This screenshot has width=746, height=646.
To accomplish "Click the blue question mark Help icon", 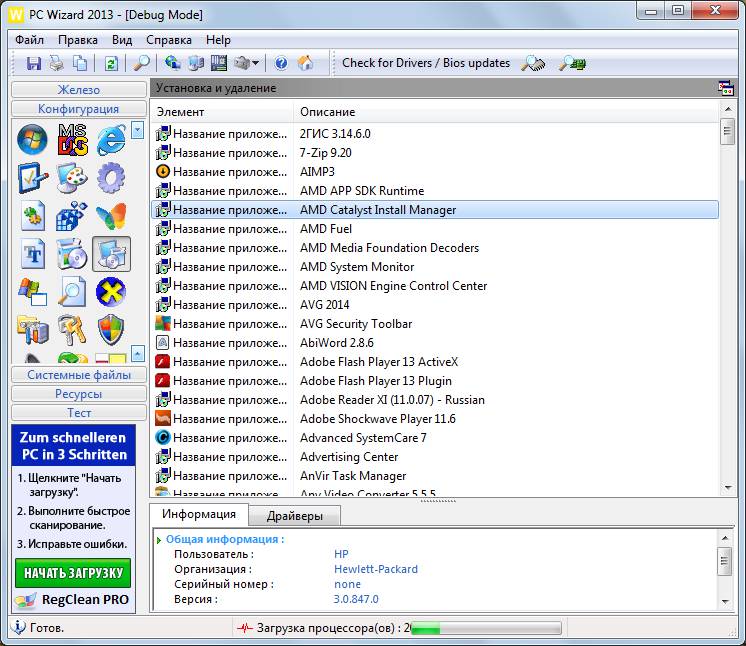I will [x=281, y=63].
